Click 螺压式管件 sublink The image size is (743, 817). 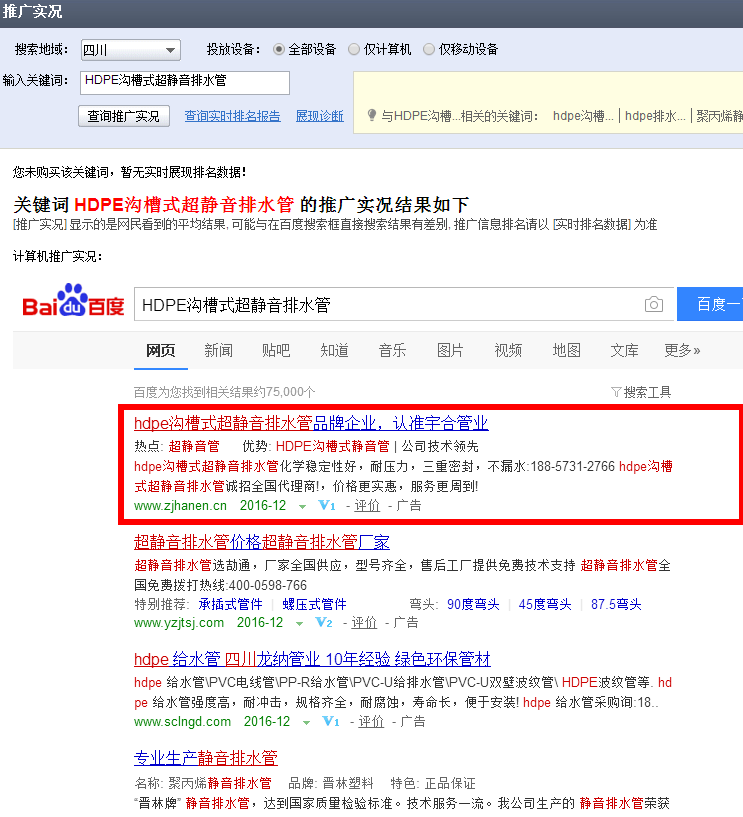coord(314,604)
